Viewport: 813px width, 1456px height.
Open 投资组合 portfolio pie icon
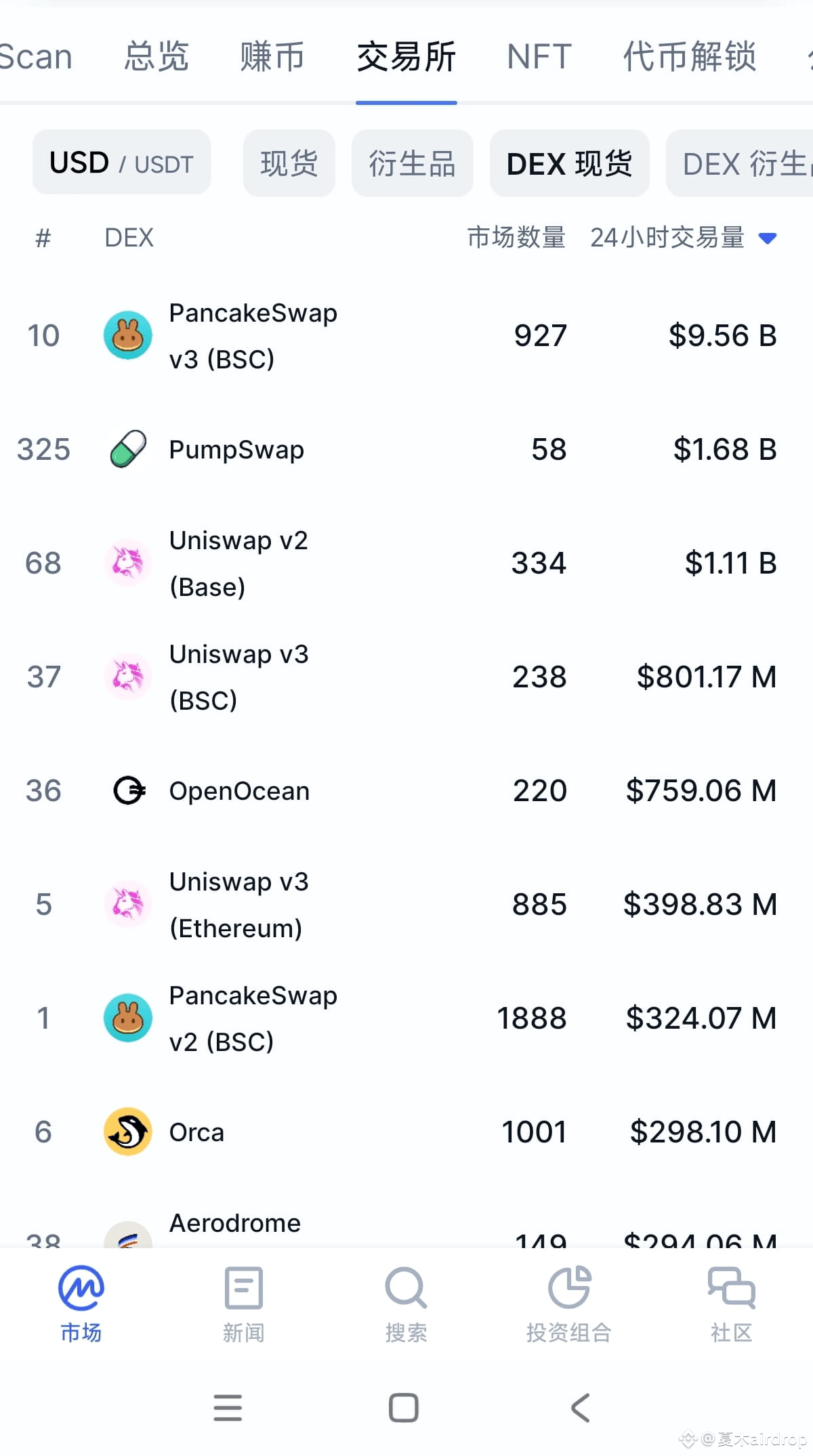(569, 1287)
